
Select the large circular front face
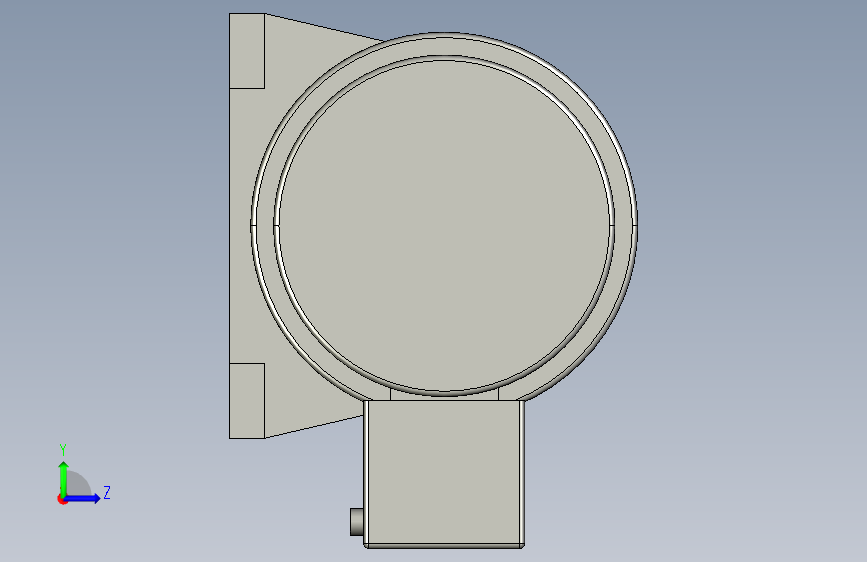[443, 226]
